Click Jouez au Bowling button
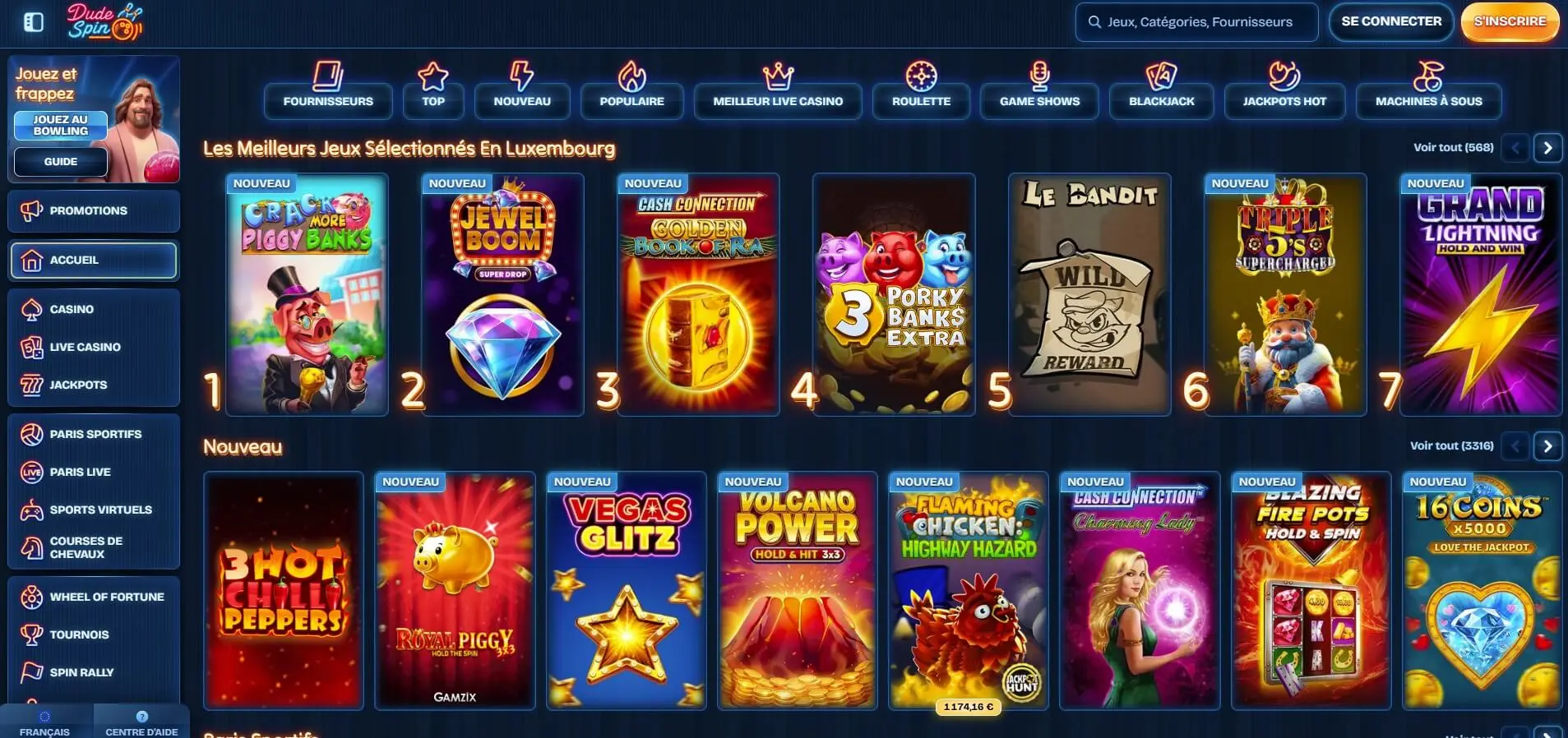 point(61,125)
